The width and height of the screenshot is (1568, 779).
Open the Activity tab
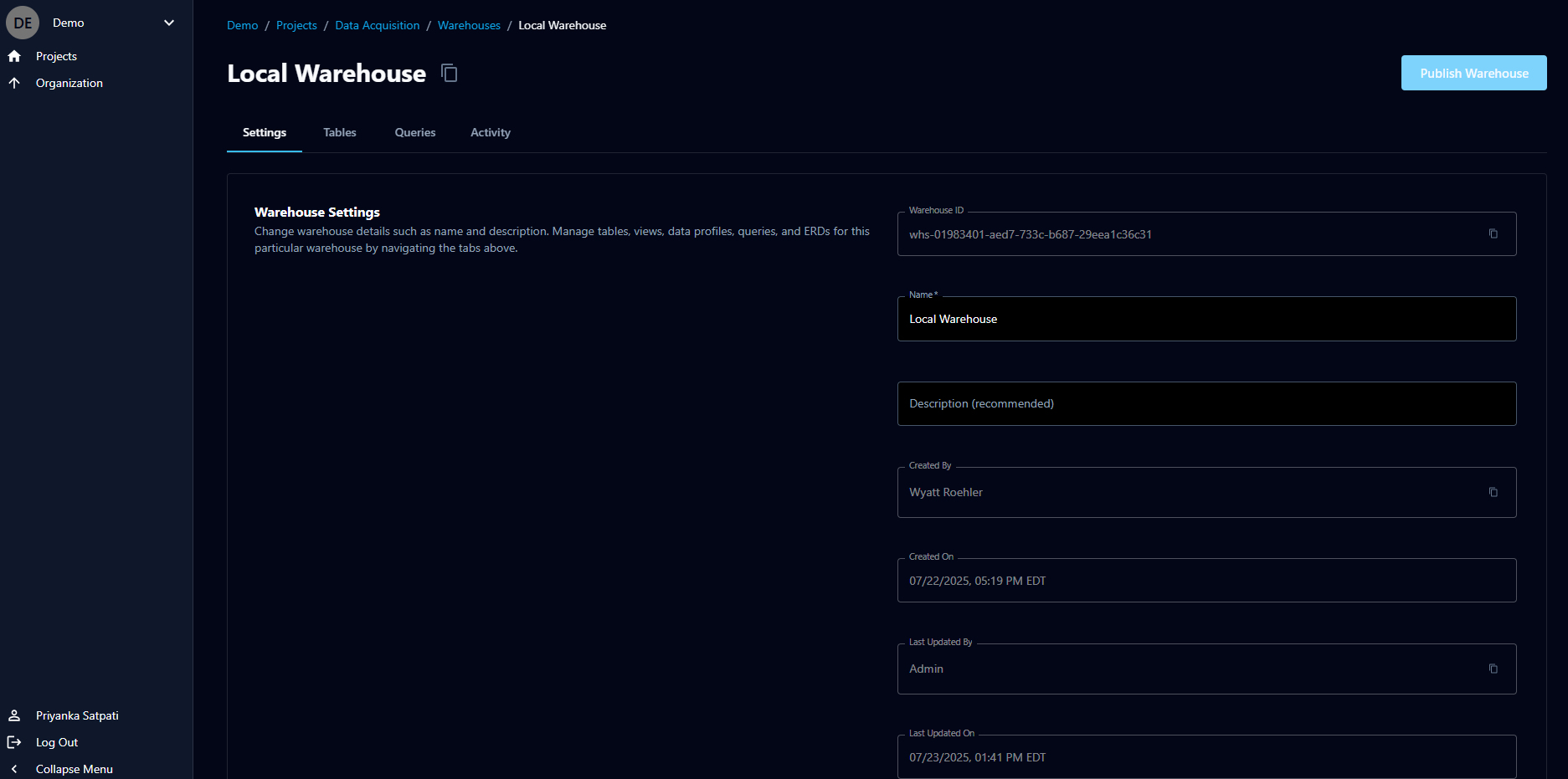coord(491,132)
